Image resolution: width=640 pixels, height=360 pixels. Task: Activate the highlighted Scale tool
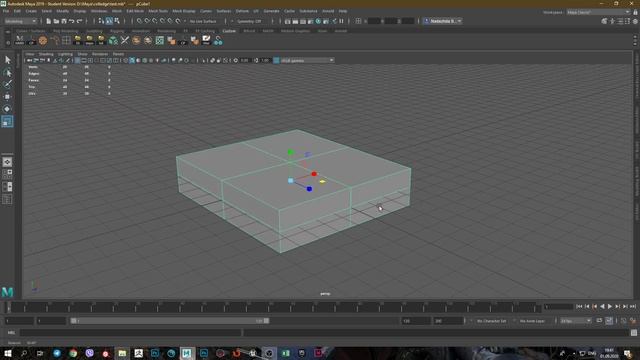tap(7, 121)
